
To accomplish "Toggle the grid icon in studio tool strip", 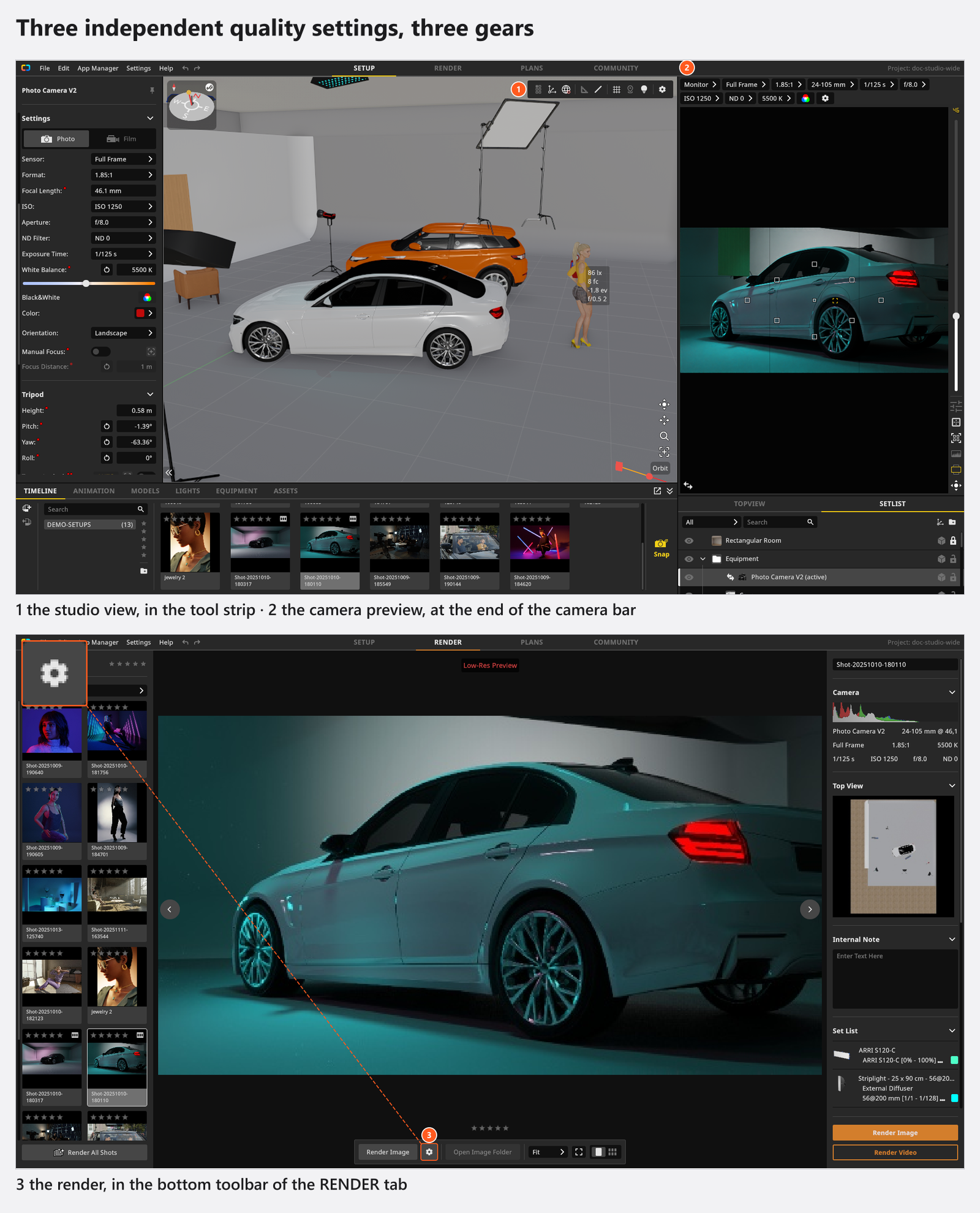I will (x=616, y=89).
